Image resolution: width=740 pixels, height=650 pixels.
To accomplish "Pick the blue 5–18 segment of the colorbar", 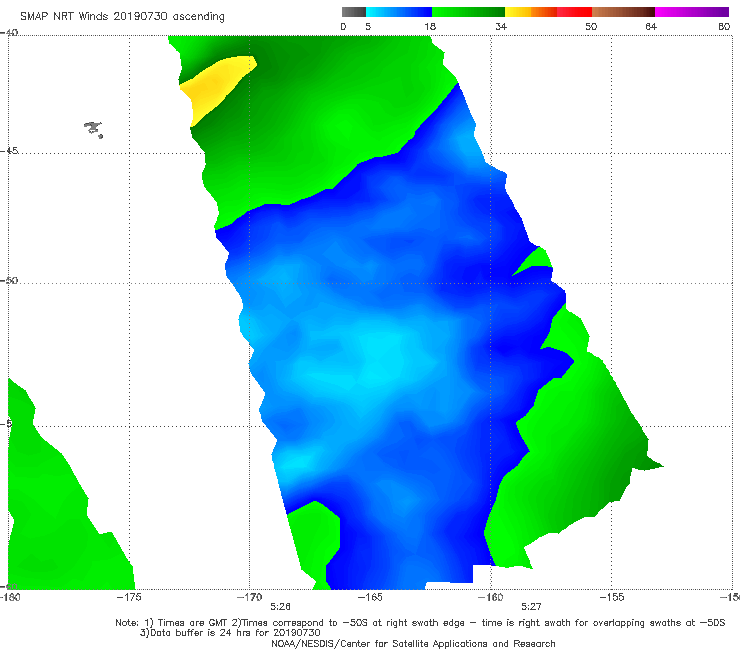I will pyautogui.click(x=399, y=12).
